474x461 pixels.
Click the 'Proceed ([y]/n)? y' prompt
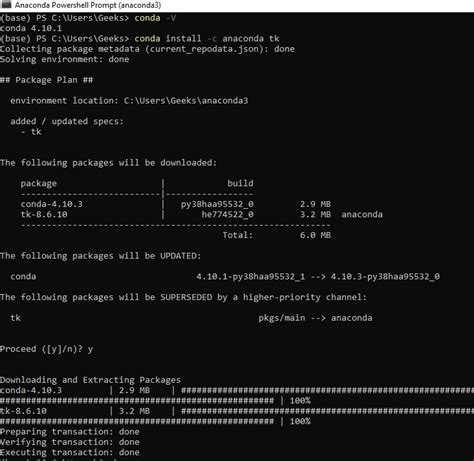click(46, 349)
